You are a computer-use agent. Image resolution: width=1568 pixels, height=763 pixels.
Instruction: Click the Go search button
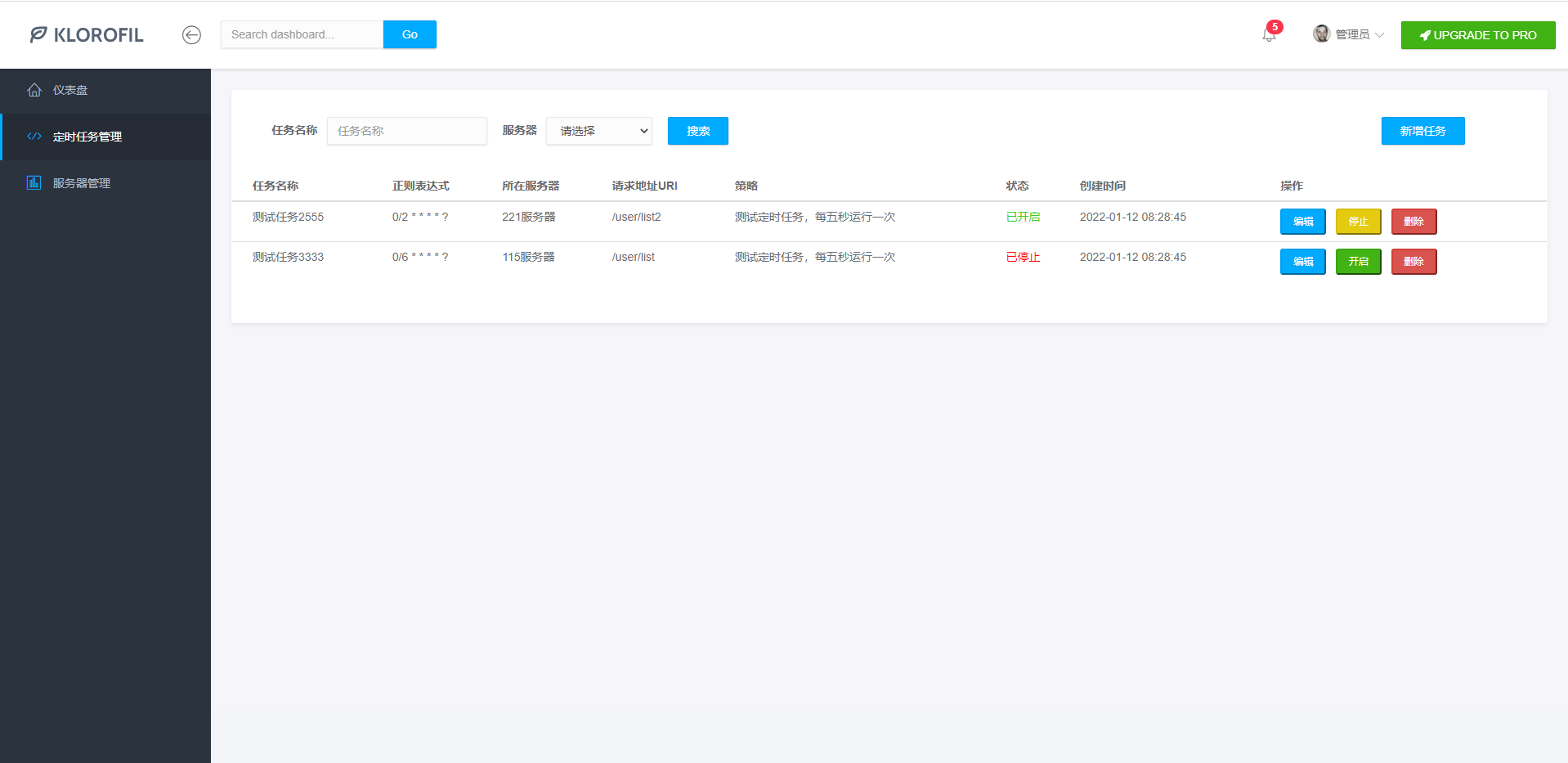(410, 34)
